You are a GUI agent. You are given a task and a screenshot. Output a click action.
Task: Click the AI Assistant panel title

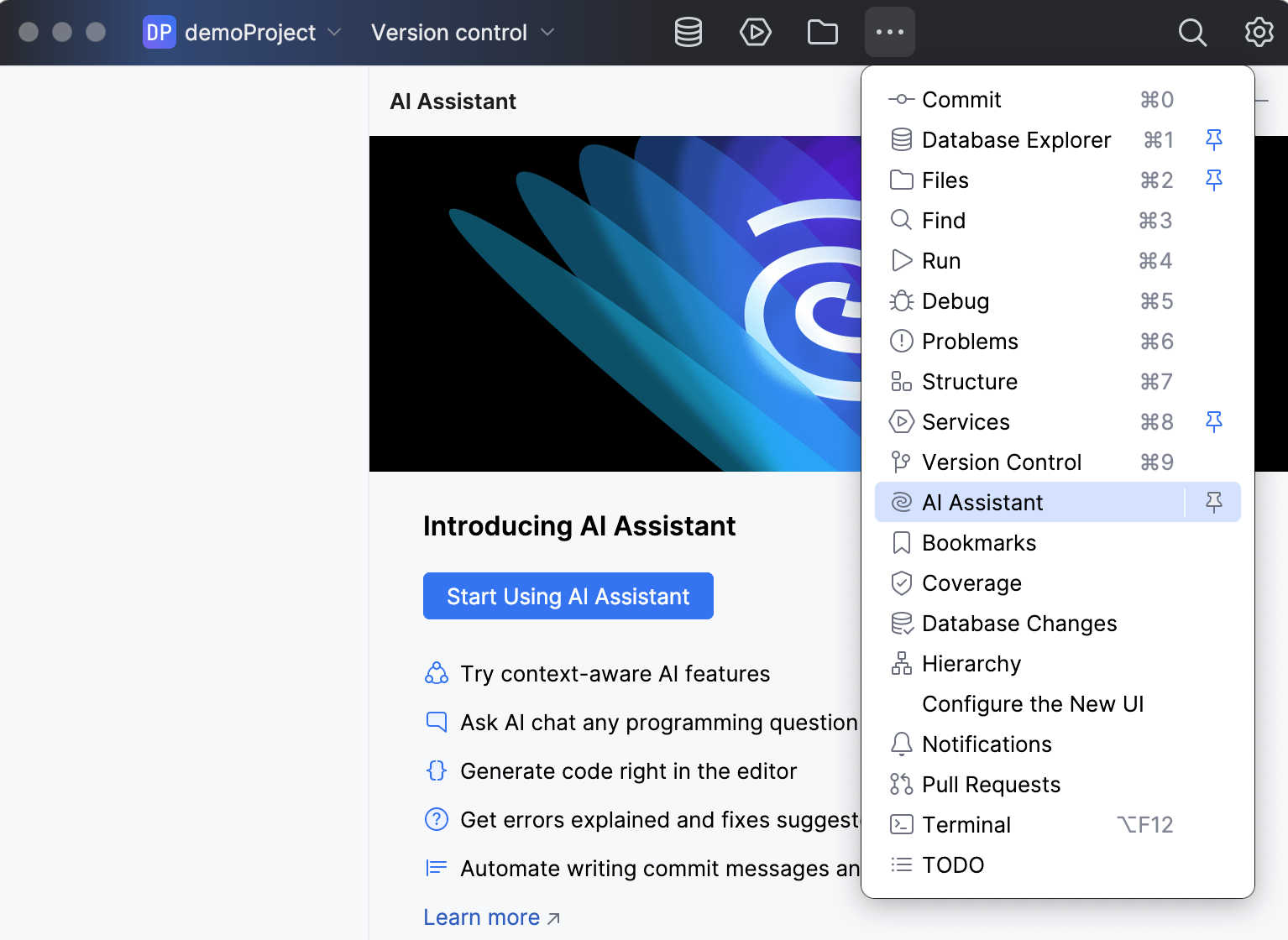[x=453, y=102]
